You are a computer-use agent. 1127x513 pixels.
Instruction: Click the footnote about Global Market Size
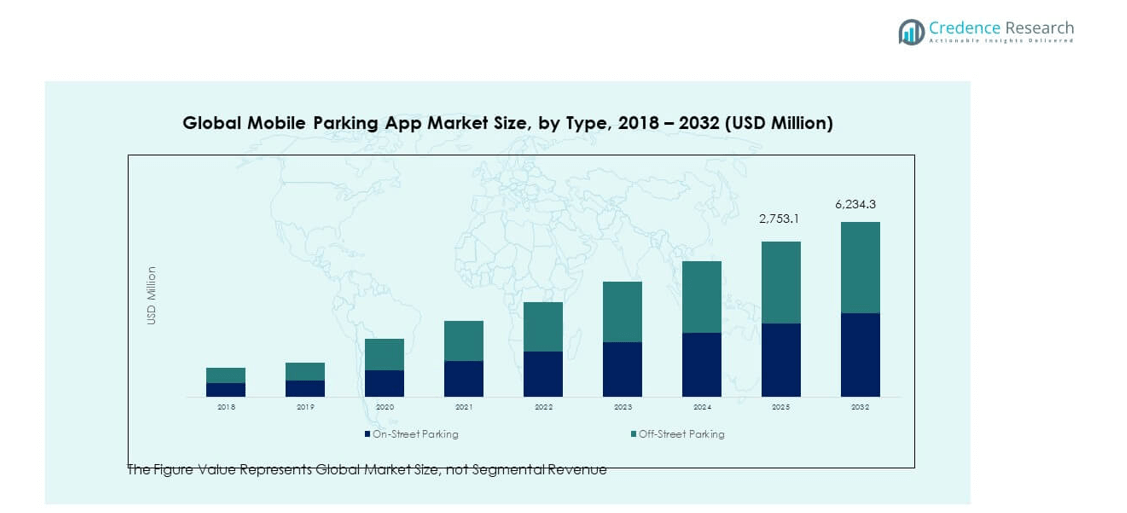366,469
